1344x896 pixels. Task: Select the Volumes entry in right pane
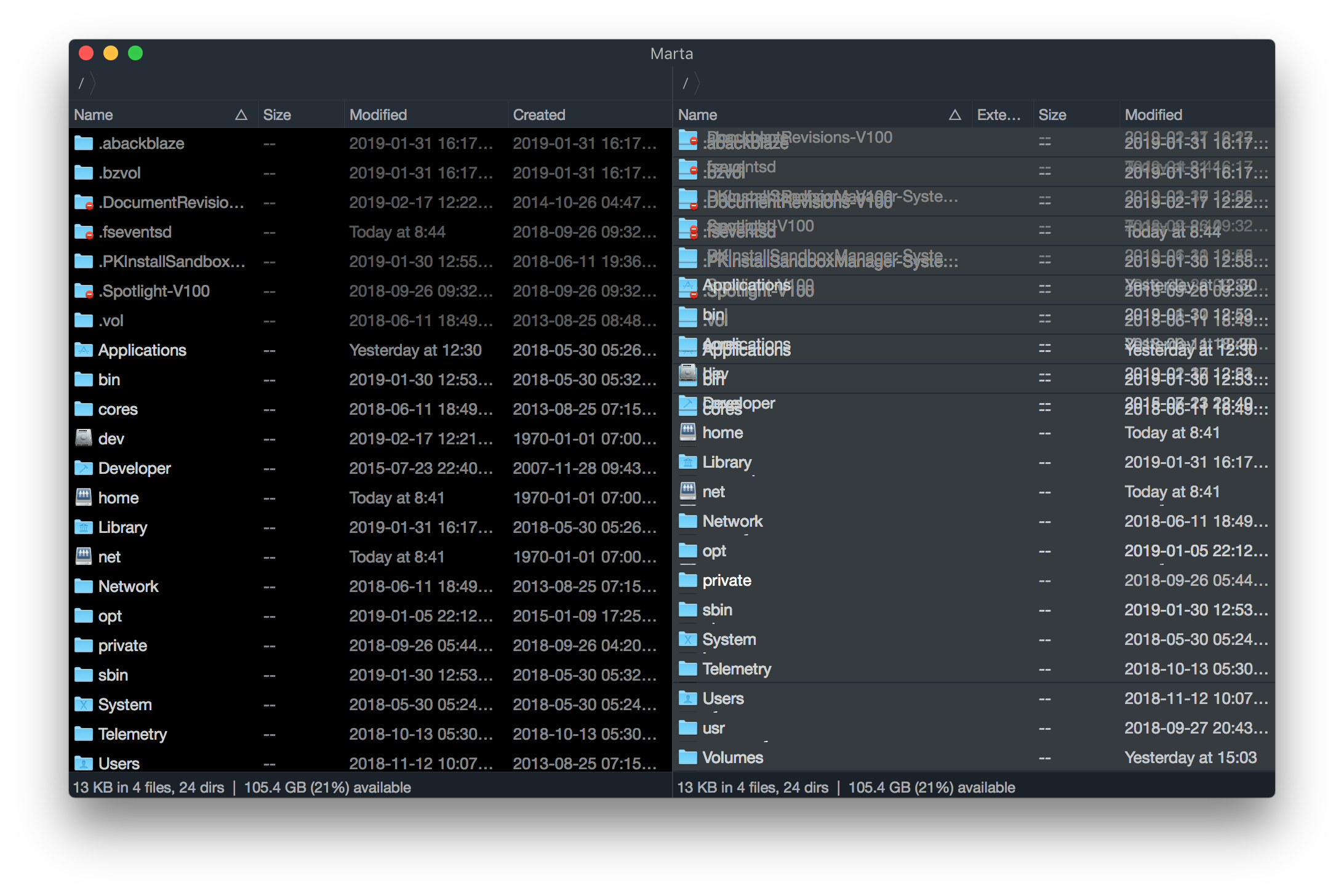point(732,757)
